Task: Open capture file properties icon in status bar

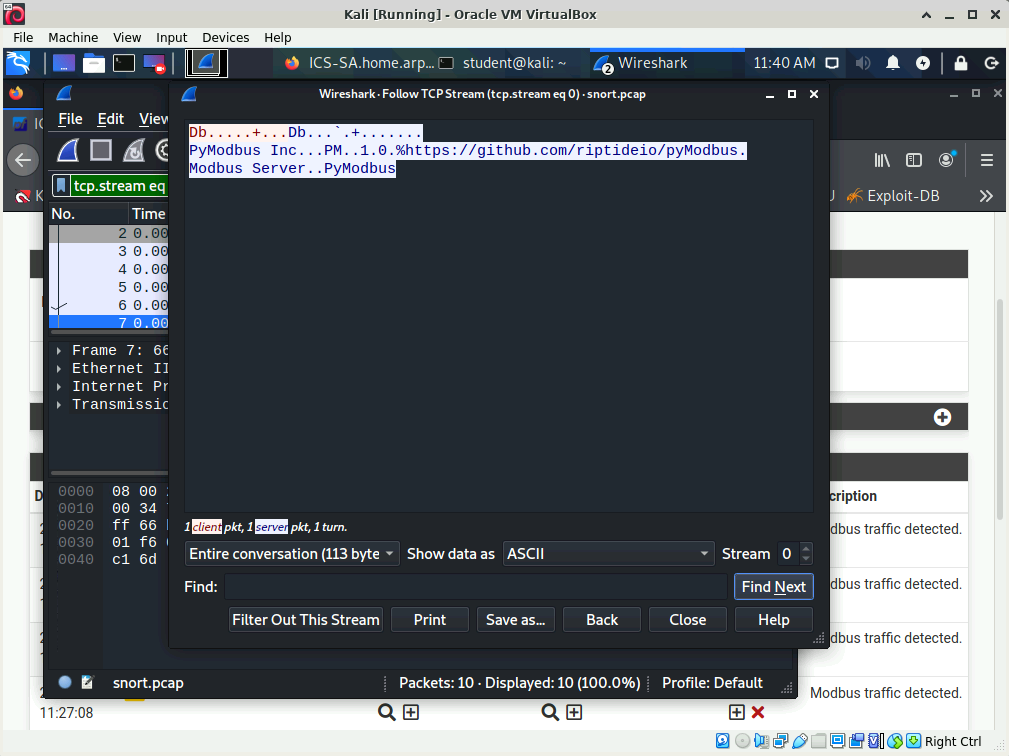Action: (88, 682)
